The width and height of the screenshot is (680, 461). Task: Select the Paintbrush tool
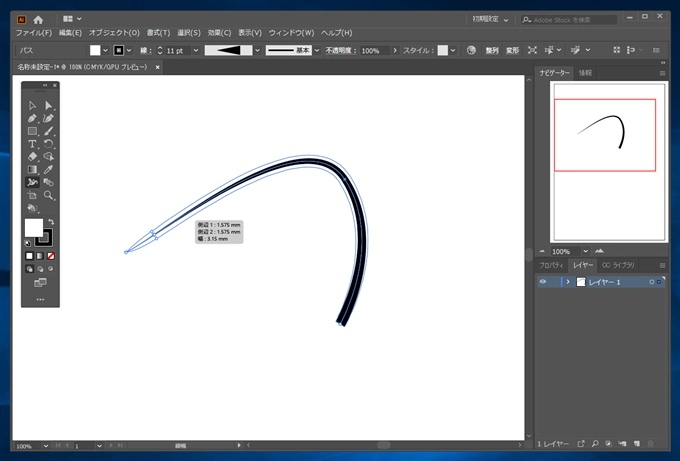pyautogui.click(x=49, y=131)
